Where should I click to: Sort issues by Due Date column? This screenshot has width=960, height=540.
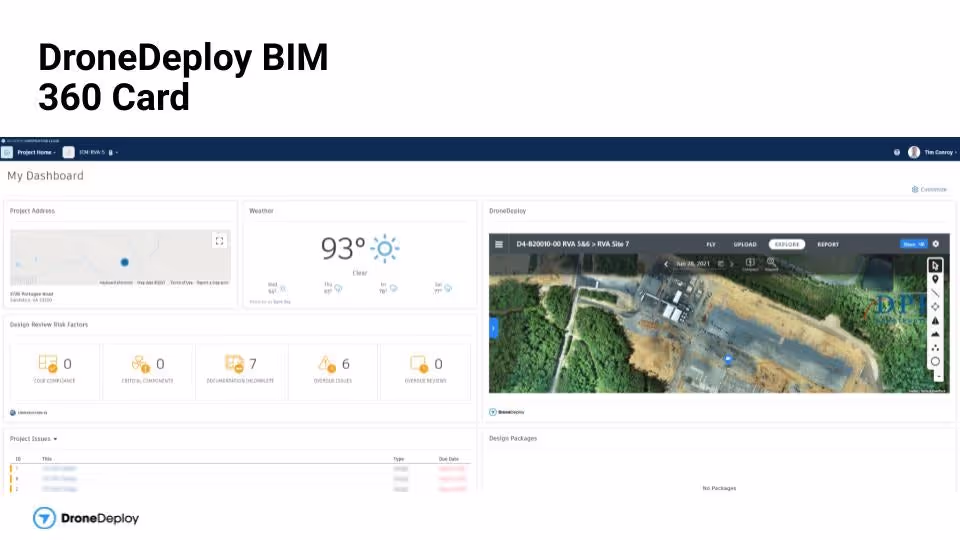pos(449,459)
